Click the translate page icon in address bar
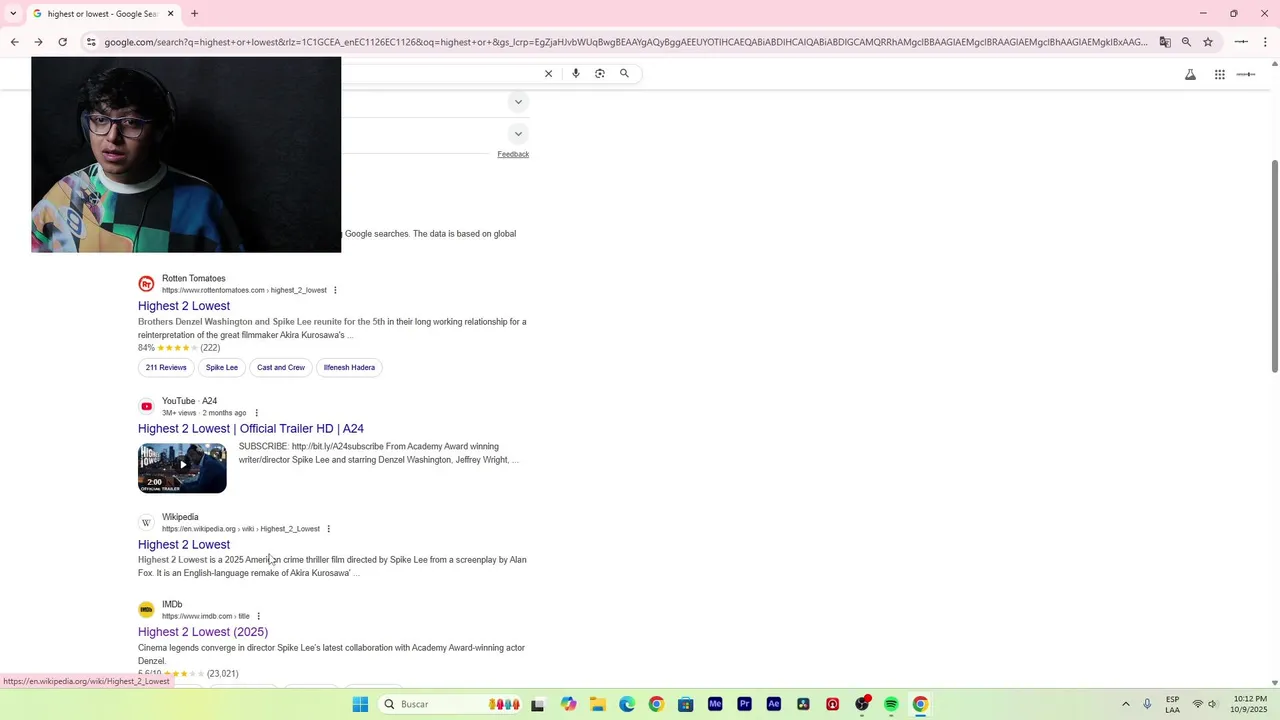The width and height of the screenshot is (1280, 720). 1165,42
